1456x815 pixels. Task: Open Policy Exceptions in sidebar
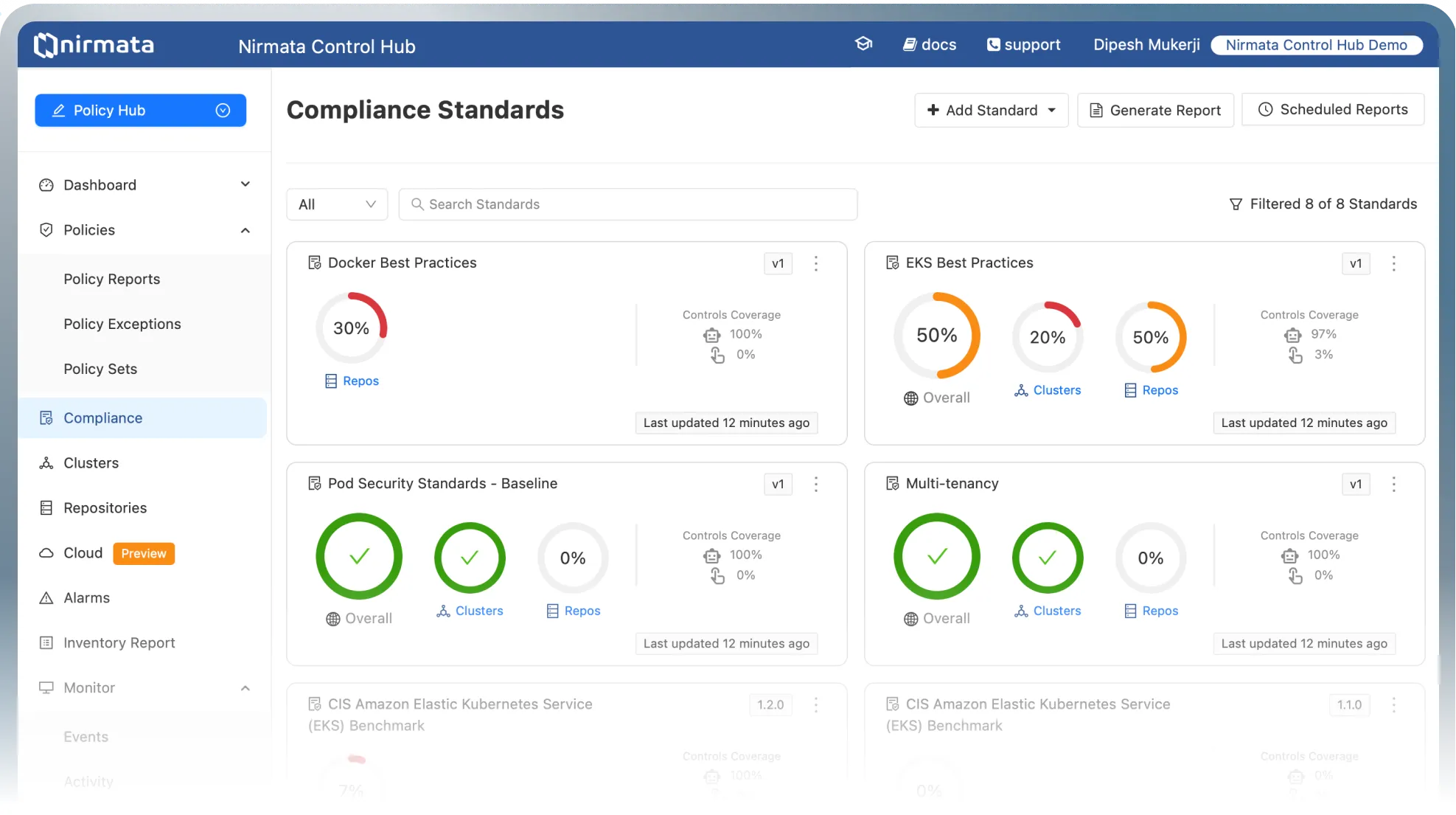coord(122,325)
